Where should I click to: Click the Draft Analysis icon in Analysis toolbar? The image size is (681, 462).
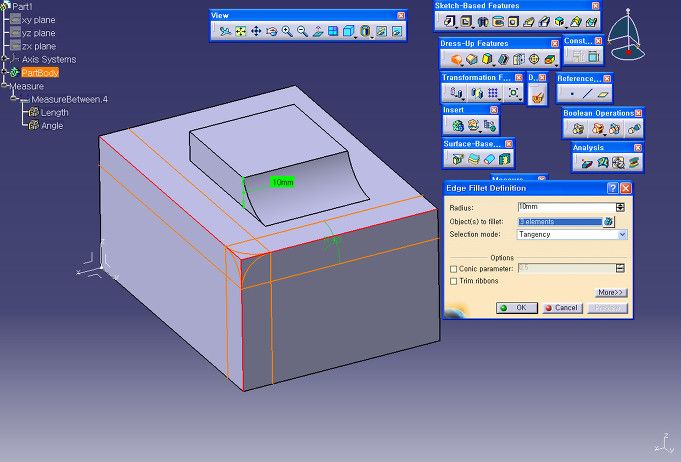587,163
